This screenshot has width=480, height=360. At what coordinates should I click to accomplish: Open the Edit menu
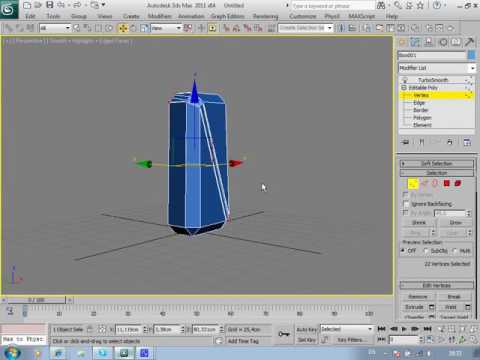30,16
